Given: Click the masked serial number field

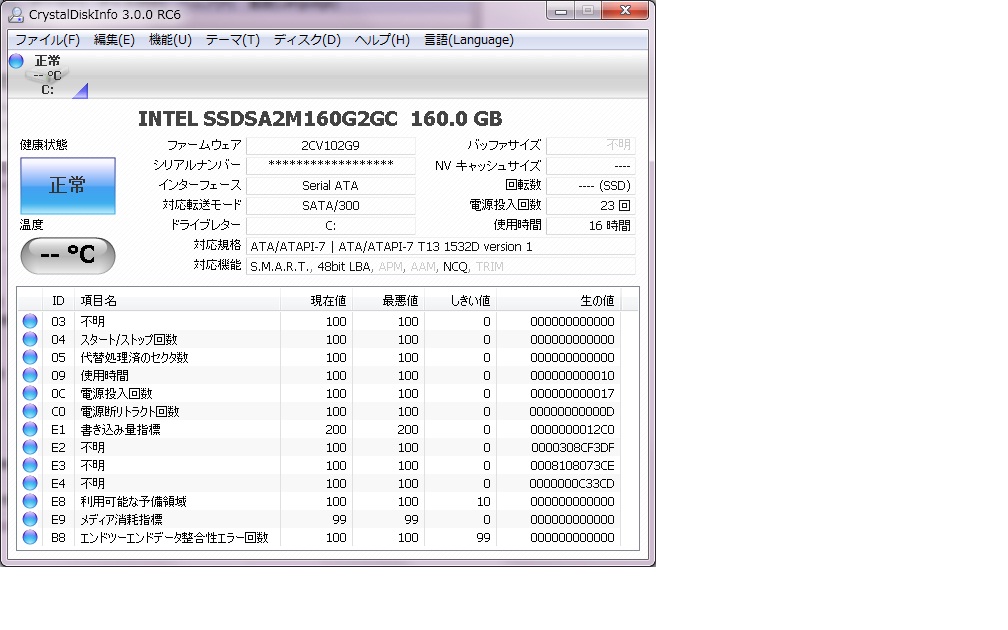Looking at the screenshot, I should [330, 165].
